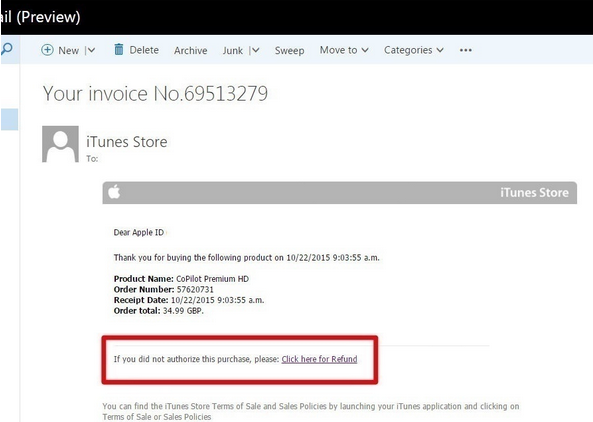The height and width of the screenshot is (422, 593).
Task: Mark the email as Junk
Action: [233, 50]
